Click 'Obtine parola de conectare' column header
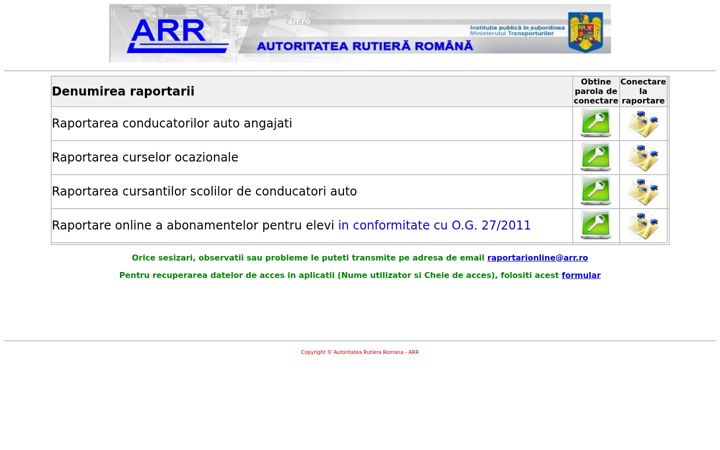The width and height of the screenshot is (720, 450). (x=596, y=91)
